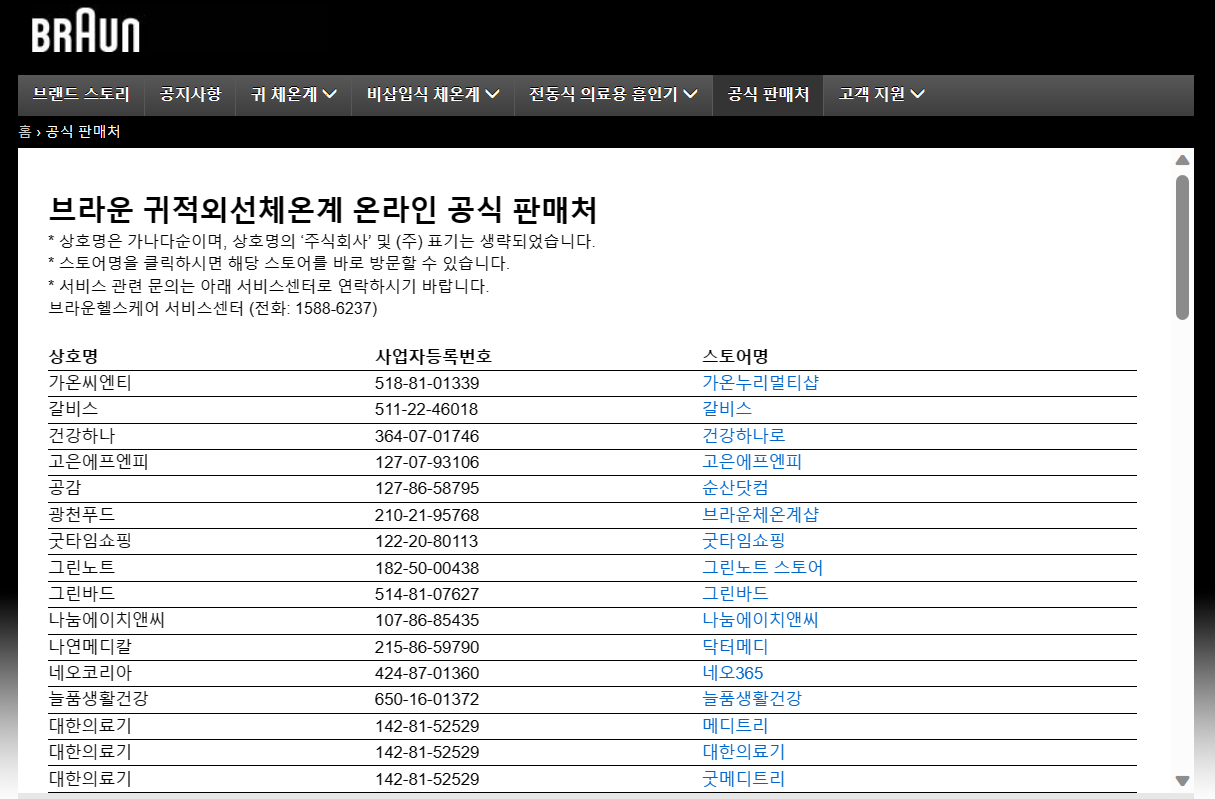Screen dimensions: 1215x799
Task: Click the 사업자등록번호 column header
Action: [x=433, y=357]
